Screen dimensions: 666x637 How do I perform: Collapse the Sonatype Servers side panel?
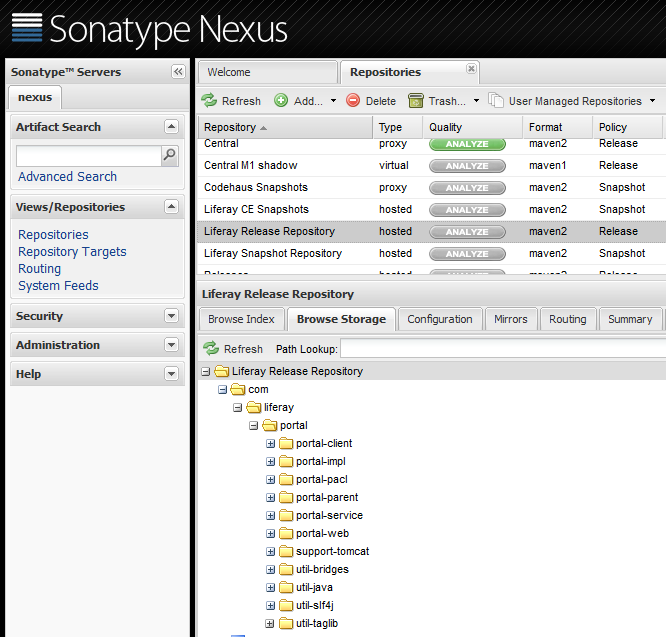click(178, 71)
